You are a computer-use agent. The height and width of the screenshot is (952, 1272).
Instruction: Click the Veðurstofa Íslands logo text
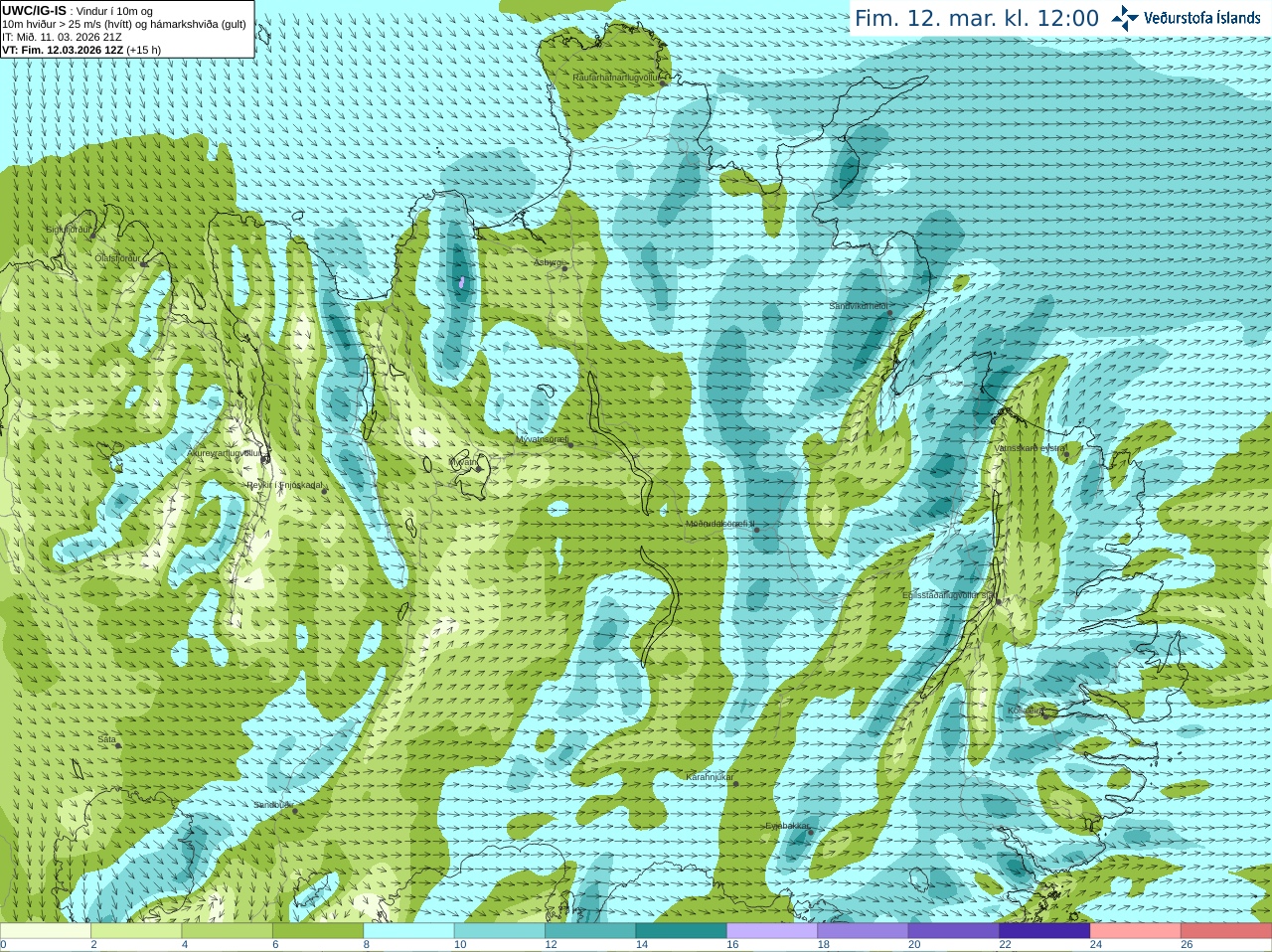point(1201,18)
